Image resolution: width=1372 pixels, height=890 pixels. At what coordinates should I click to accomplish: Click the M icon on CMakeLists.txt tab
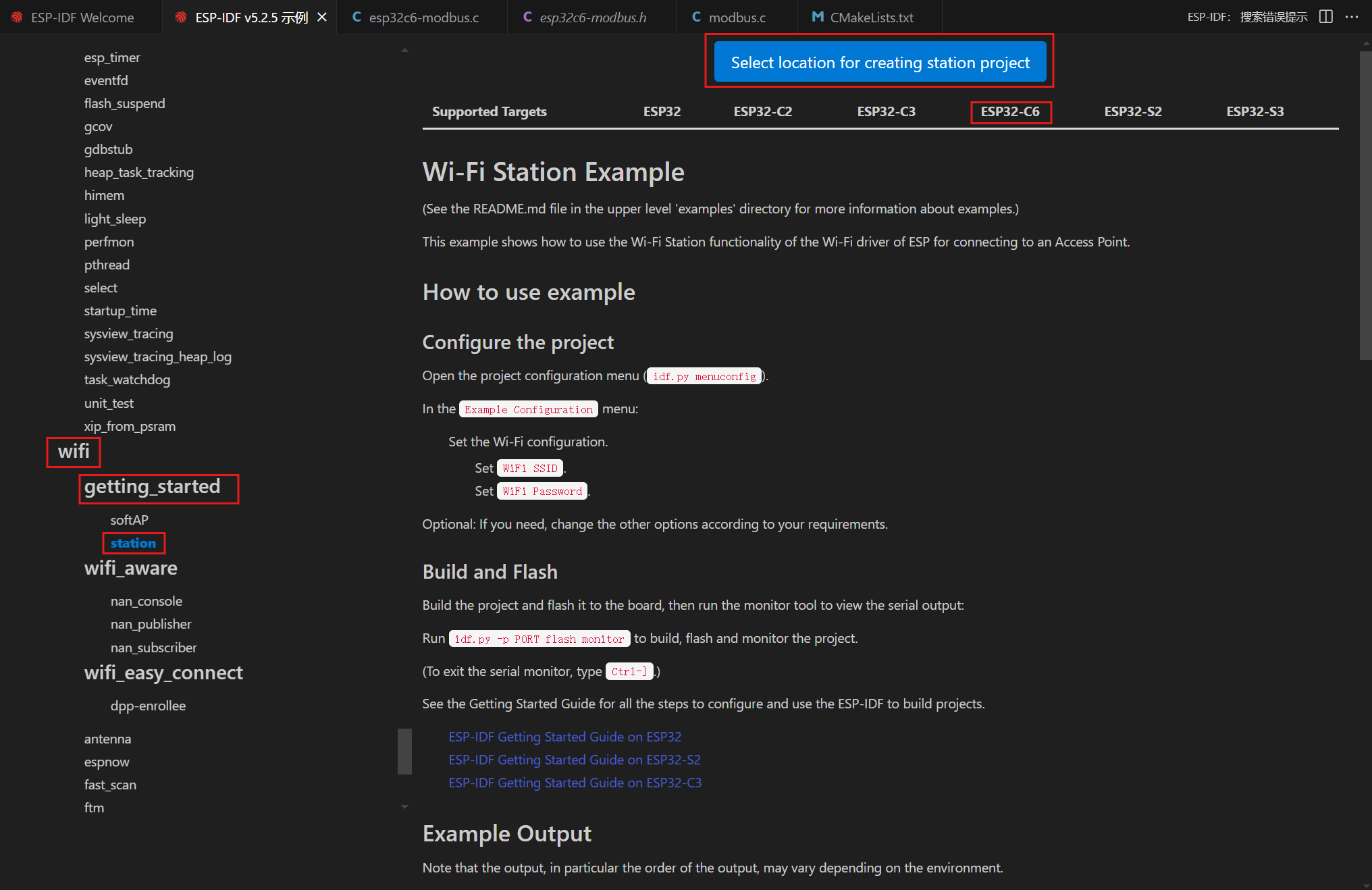[x=818, y=17]
